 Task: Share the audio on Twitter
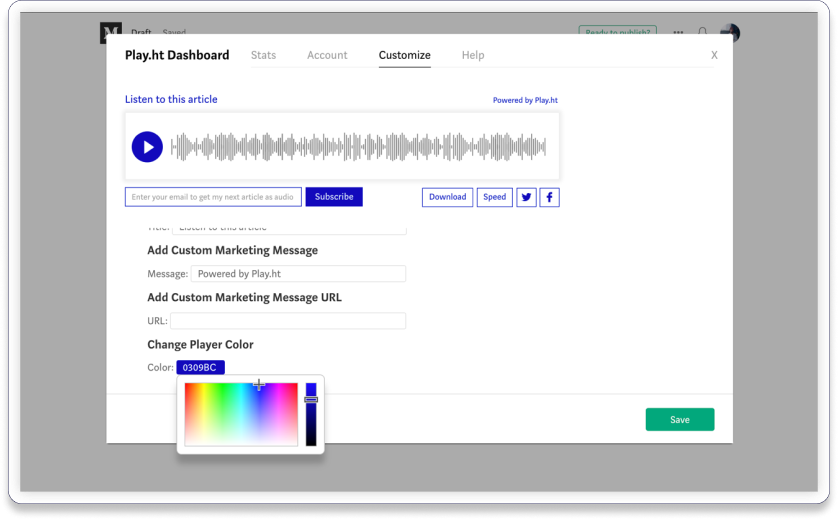(526, 197)
